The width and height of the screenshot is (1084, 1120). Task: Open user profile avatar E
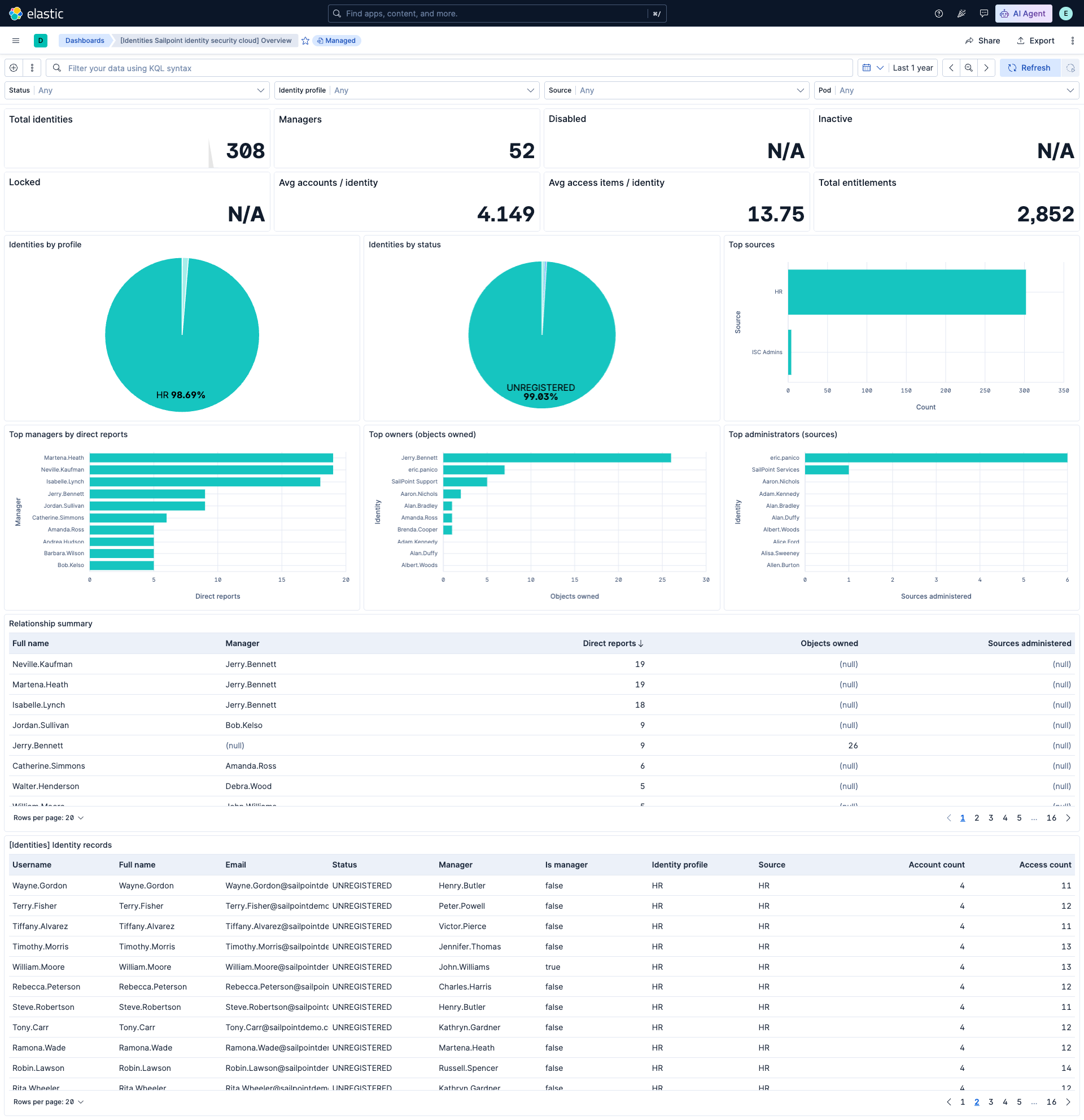(x=1066, y=13)
